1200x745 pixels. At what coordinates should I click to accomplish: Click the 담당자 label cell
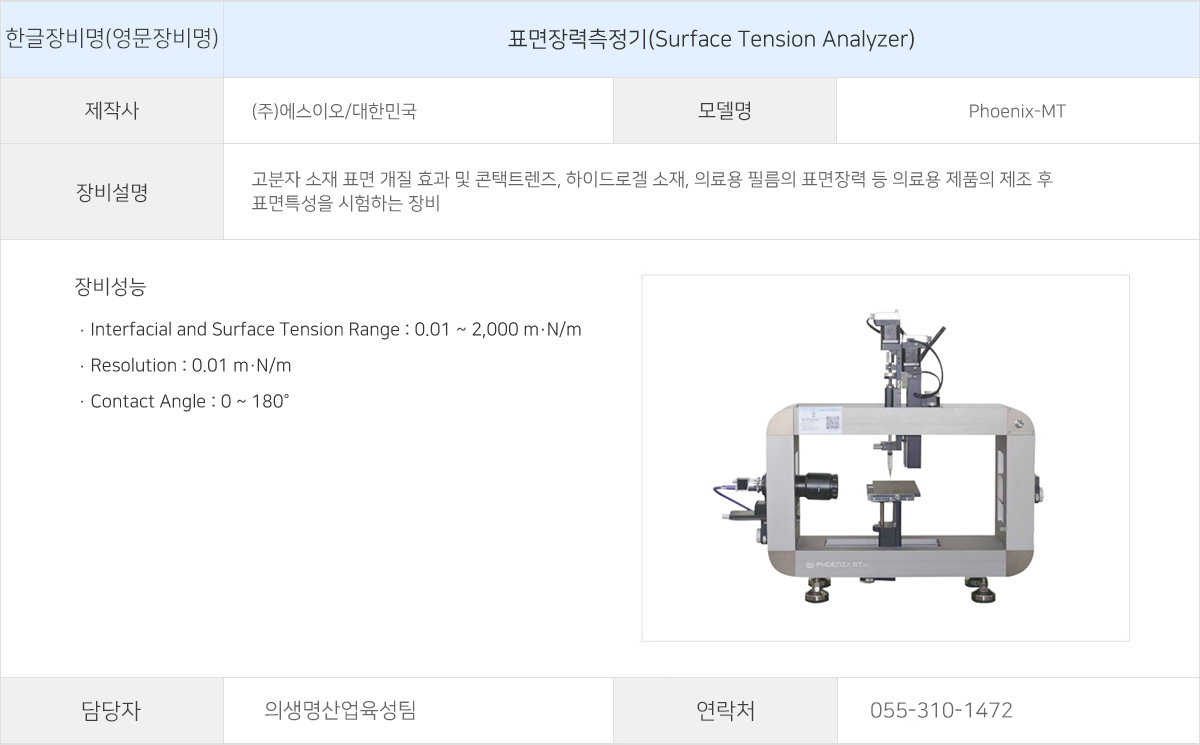tap(112, 711)
